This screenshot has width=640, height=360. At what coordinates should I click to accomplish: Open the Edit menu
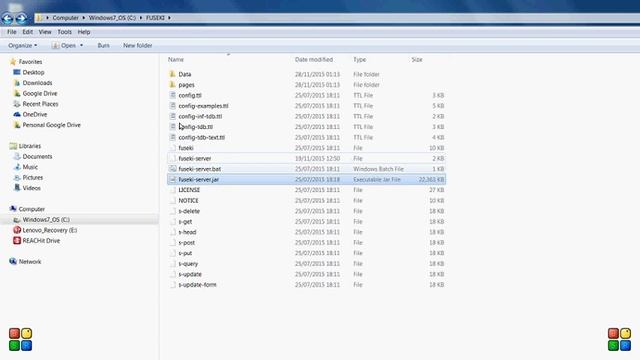click(x=27, y=32)
